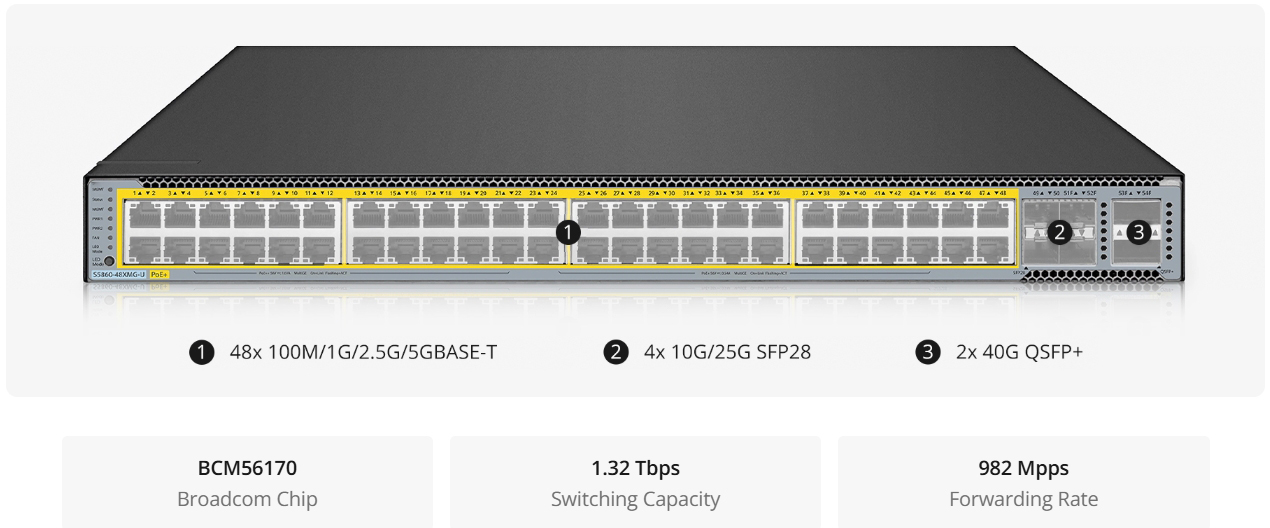Screen dimensions: 1270x528
Task: Click the Status LED indicator on left panel
Action: (108, 199)
